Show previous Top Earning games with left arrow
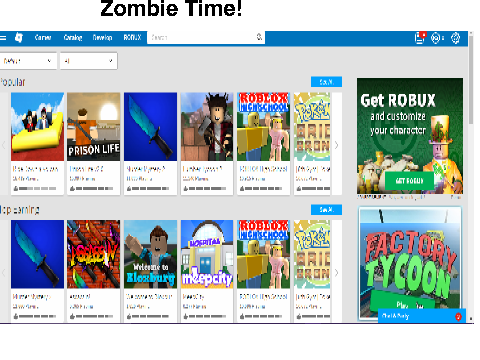Image resolution: width=480 pixels, height=360 pixels. (4, 273)
